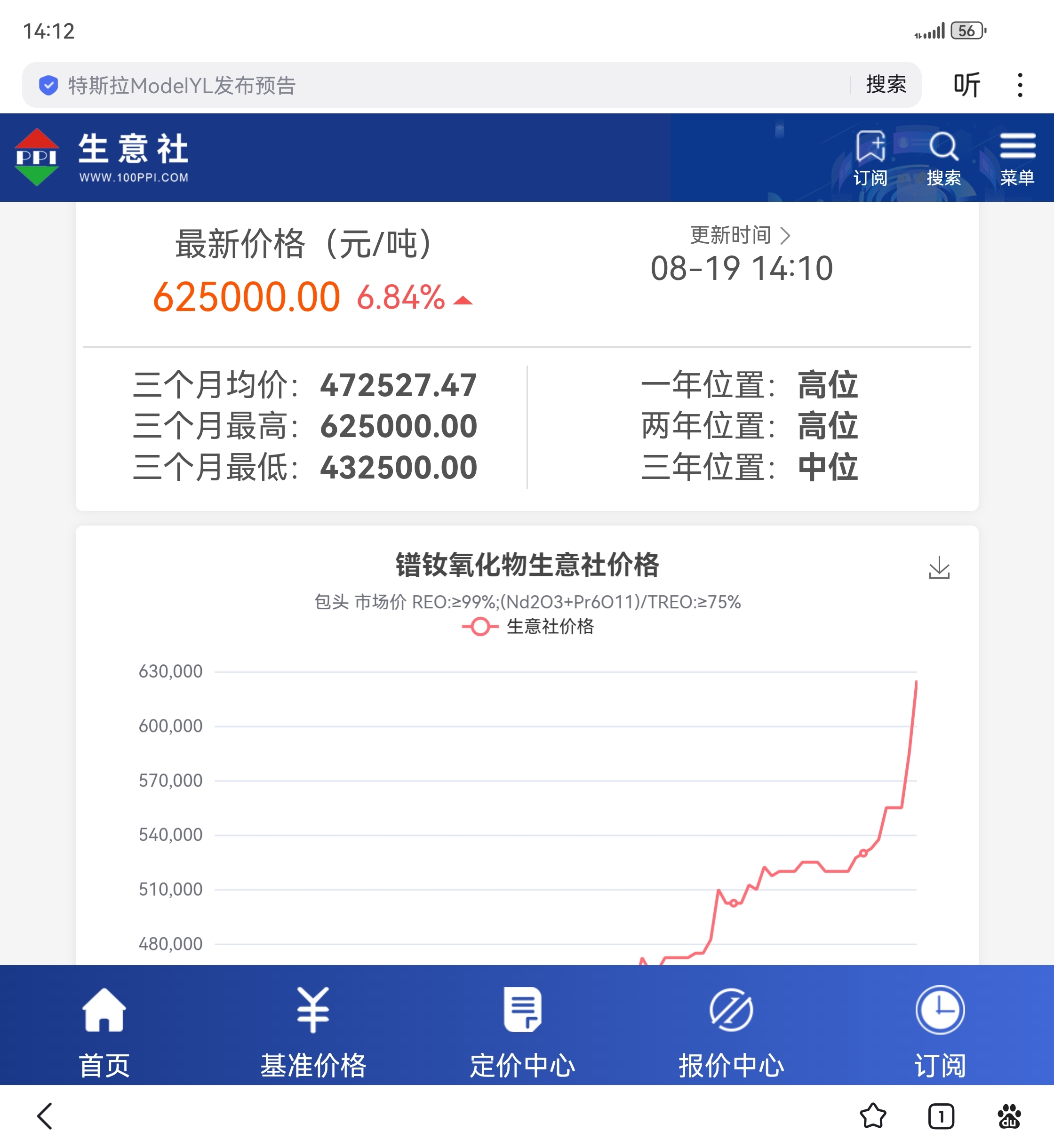
Task: Tap chart title 镨钕氧化物生意社价格
Action: point(527,565)
